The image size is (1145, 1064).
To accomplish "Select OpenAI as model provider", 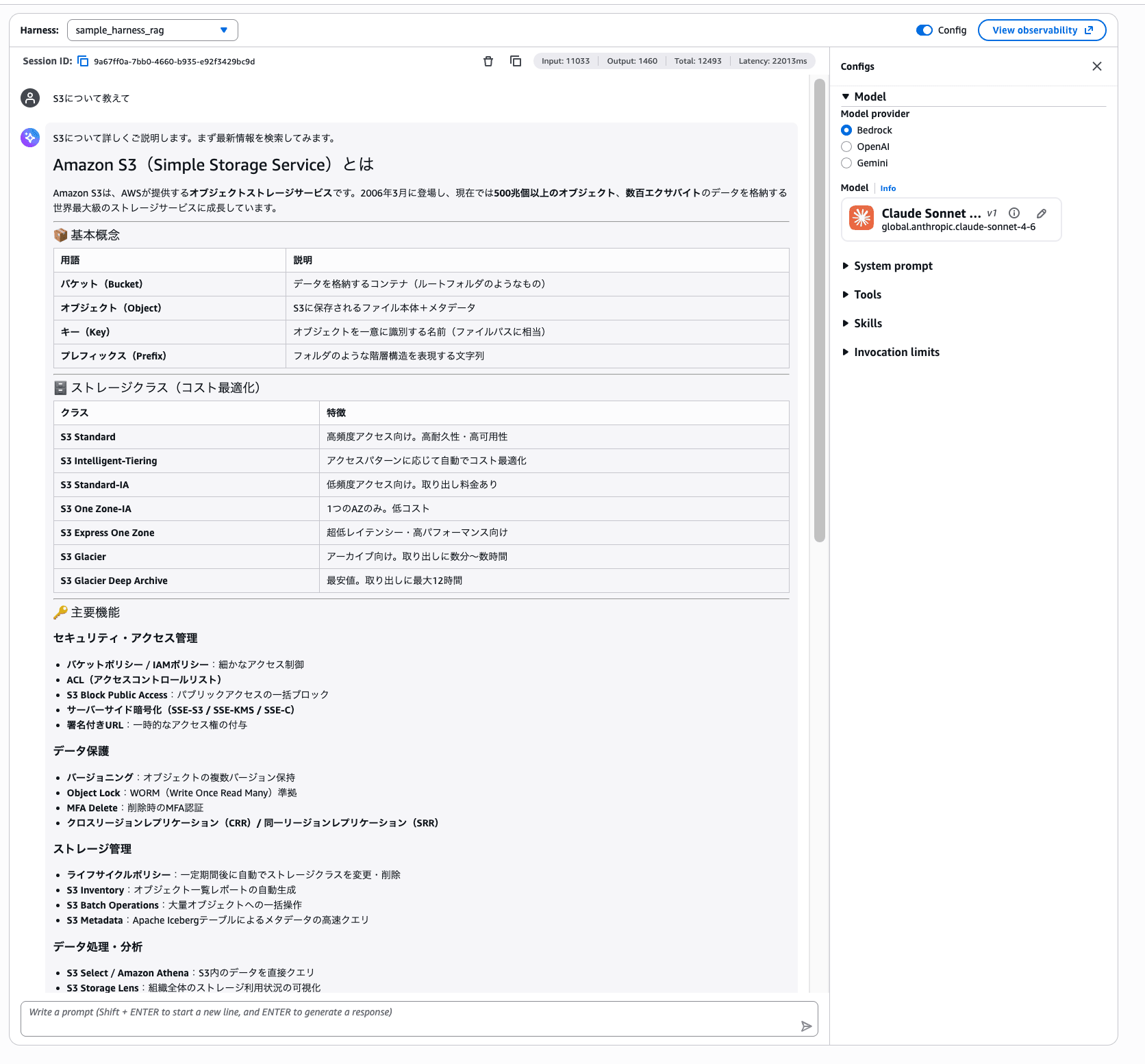I will pos(846,147).
